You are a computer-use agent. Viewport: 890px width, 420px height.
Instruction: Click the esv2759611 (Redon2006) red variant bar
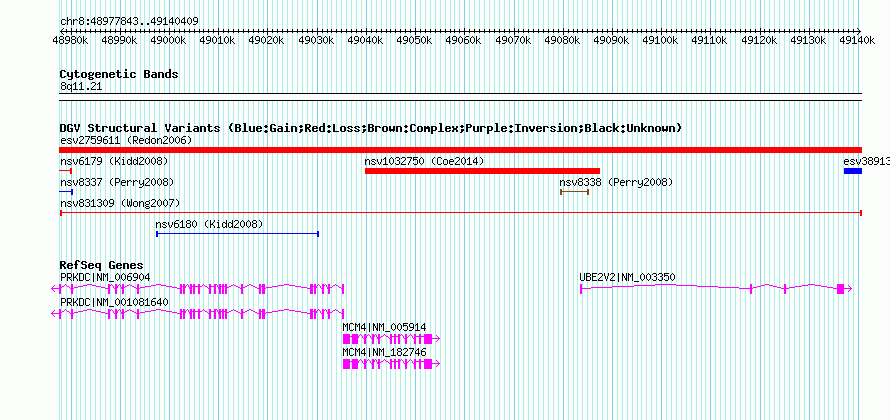460,150
